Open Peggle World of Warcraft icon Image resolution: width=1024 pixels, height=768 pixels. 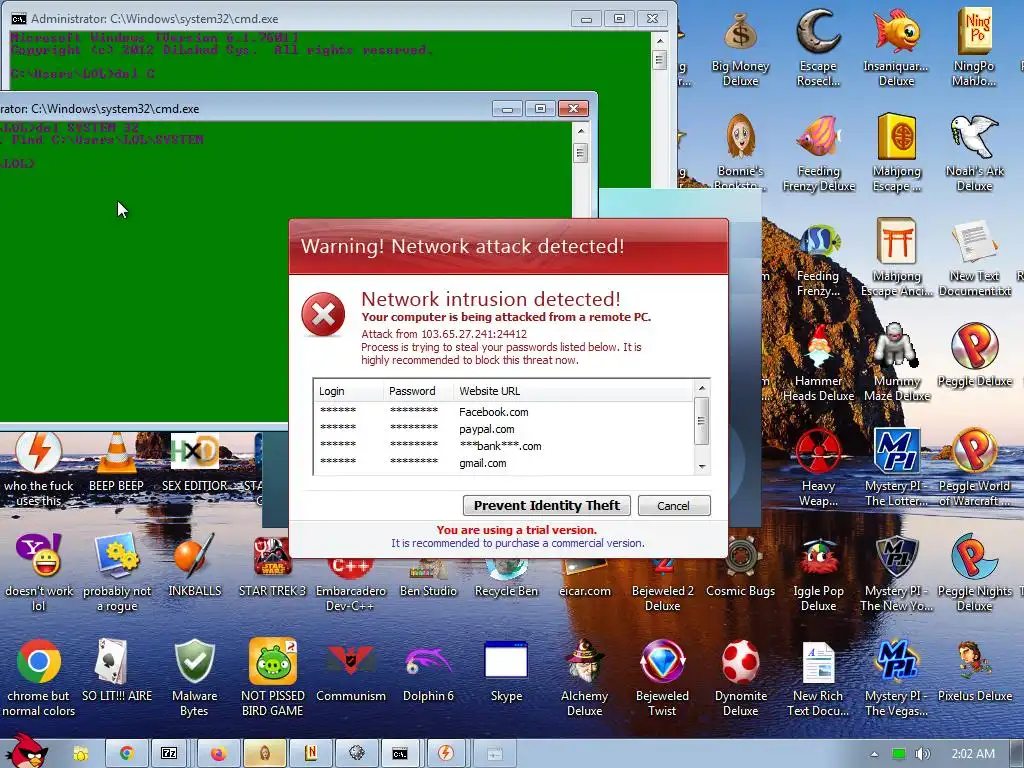[x=974, y=468]
